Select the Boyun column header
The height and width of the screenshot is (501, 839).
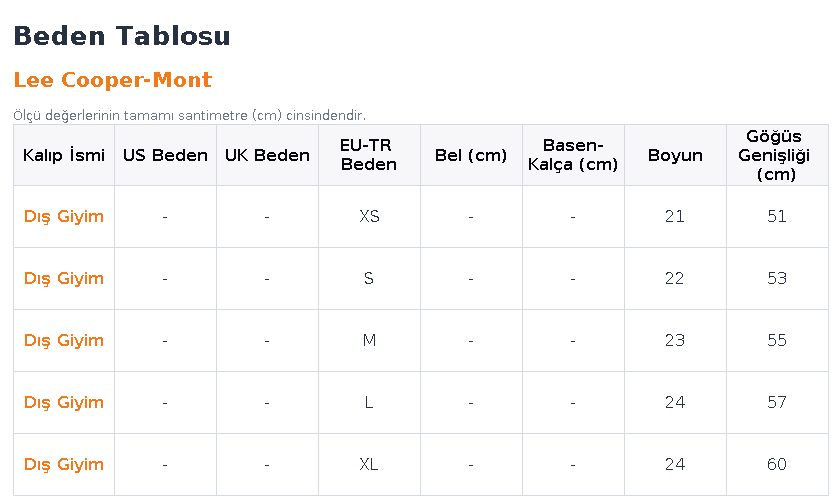[675, 155]
